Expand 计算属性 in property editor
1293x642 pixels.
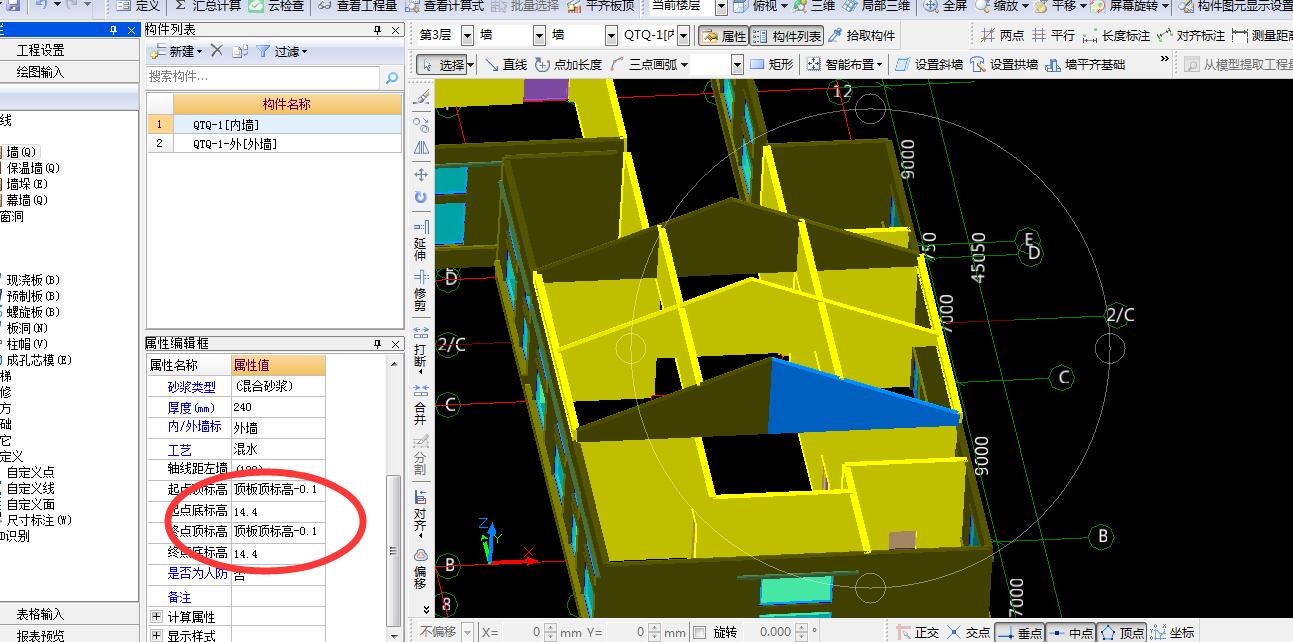(x=156, y=617)
